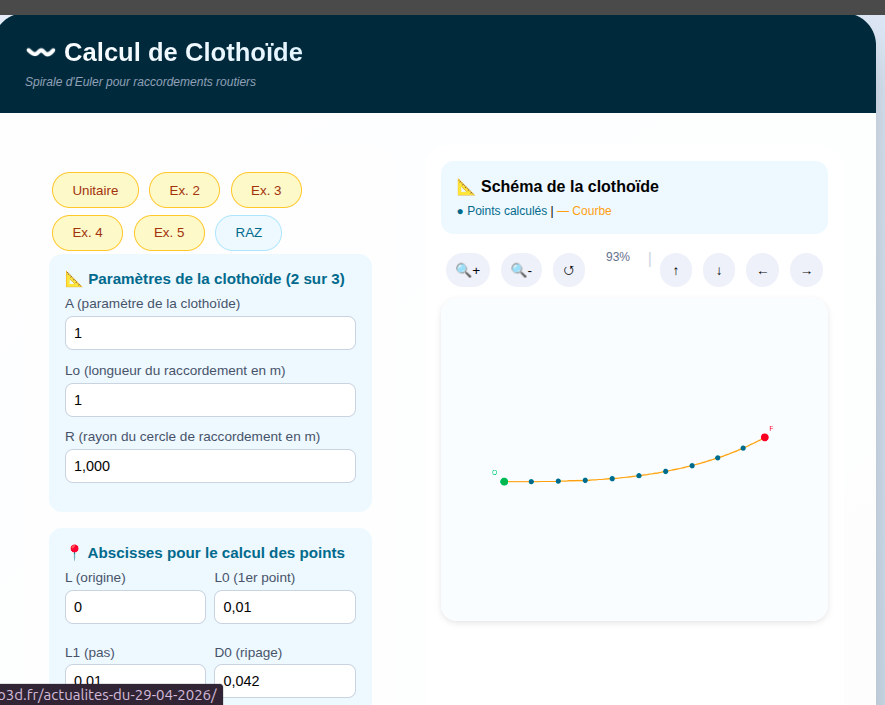Load the Ex. 4 preset
Image resolution: width=885 pixels, height=705 pixels.
click(x=87, y=233)
